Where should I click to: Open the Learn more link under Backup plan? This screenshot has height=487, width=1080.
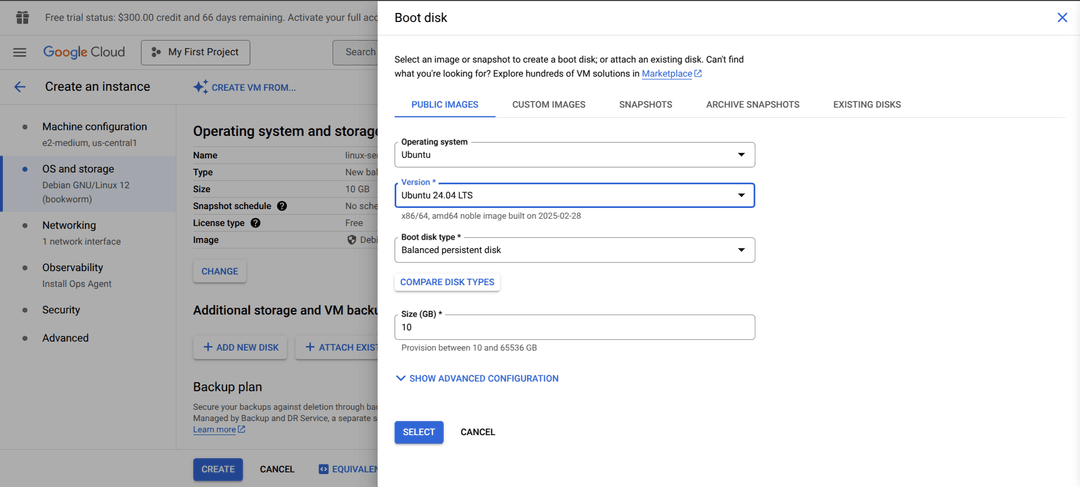(x=219, y=429)
